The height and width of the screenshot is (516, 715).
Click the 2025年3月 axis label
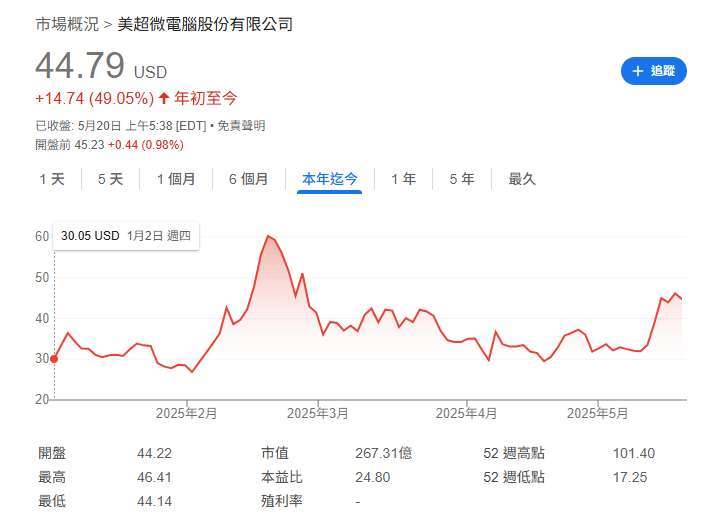click(x=318, y=413)
